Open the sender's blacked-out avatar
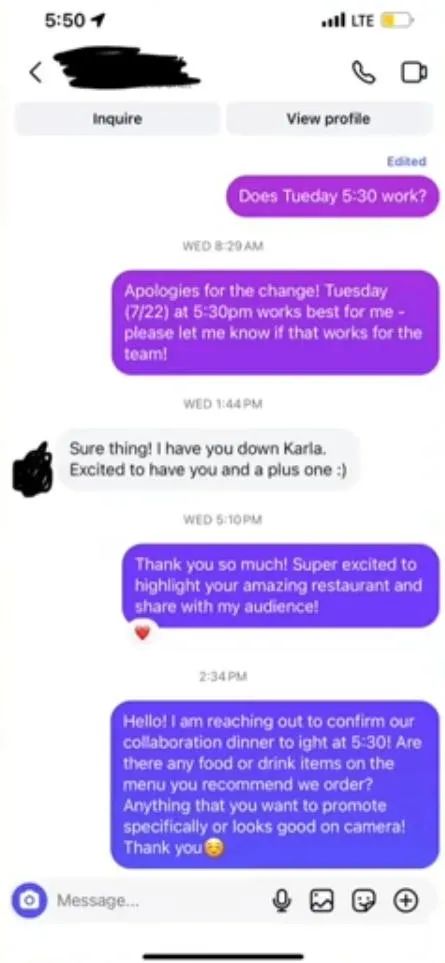The height and width of the screenshot is (963, 445). (31, 468)
